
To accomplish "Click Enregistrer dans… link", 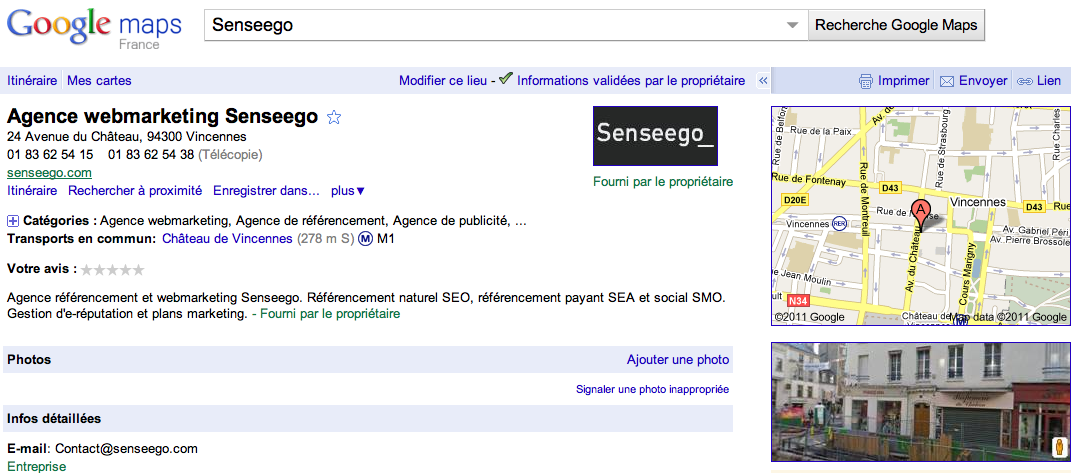I will [x=266, y=191].
